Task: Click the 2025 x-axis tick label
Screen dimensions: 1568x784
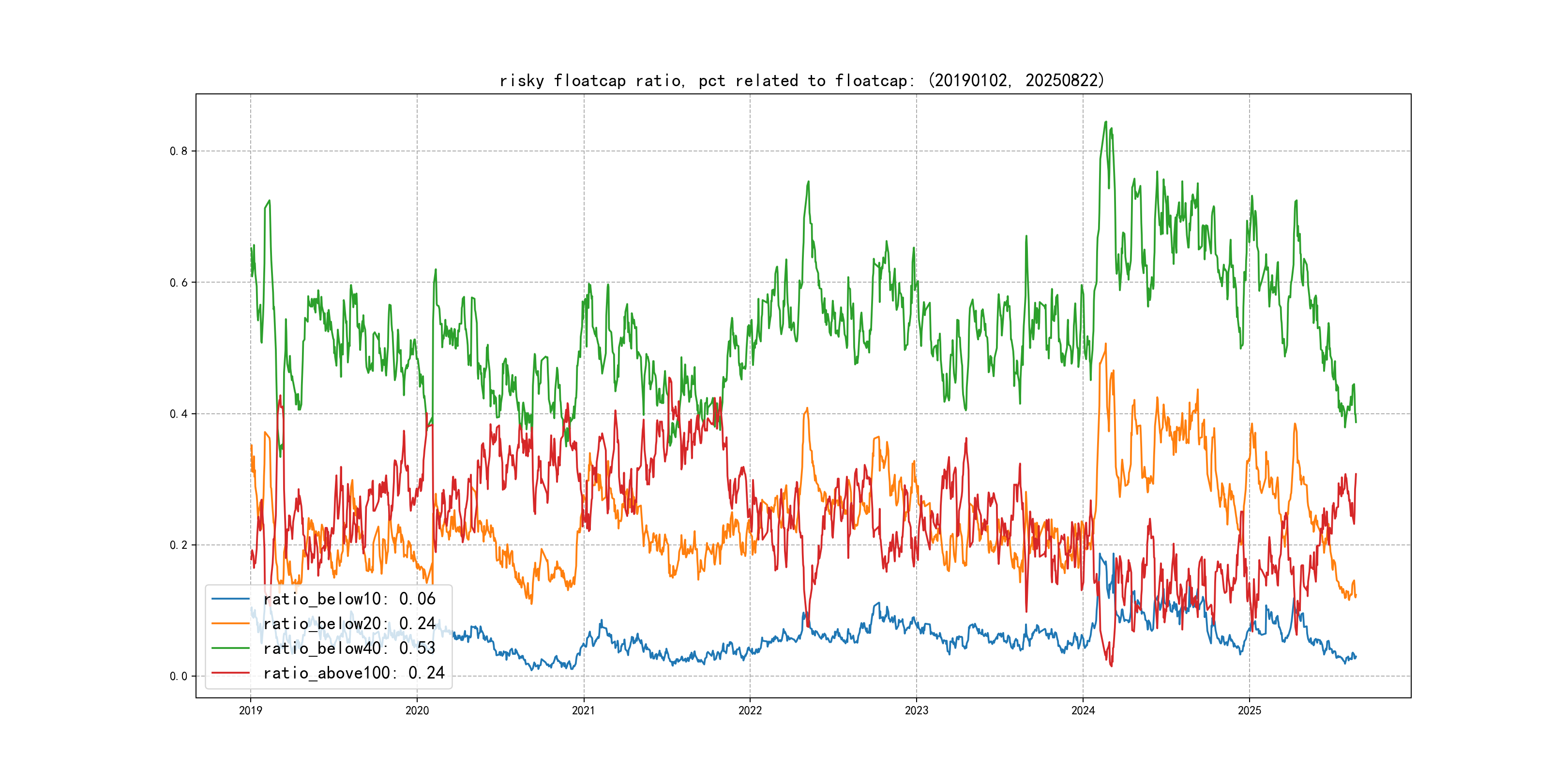Action: coord(1250,710)
